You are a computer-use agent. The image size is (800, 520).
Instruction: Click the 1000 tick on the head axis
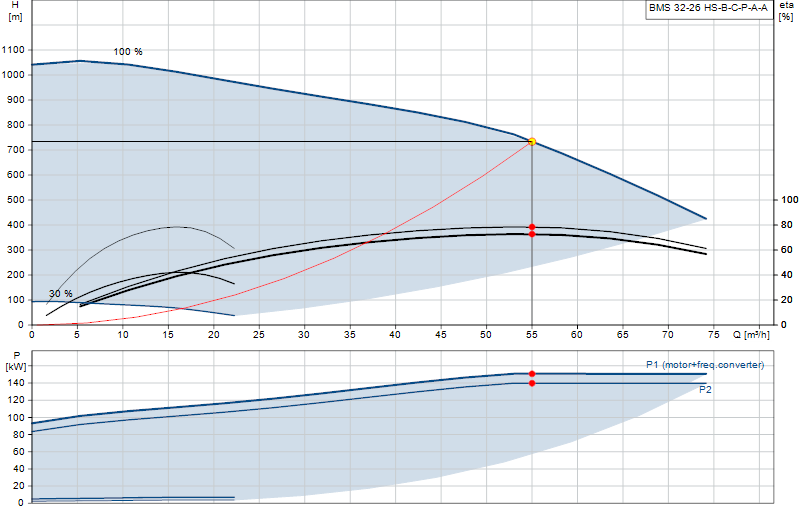(x=13, y=75)
